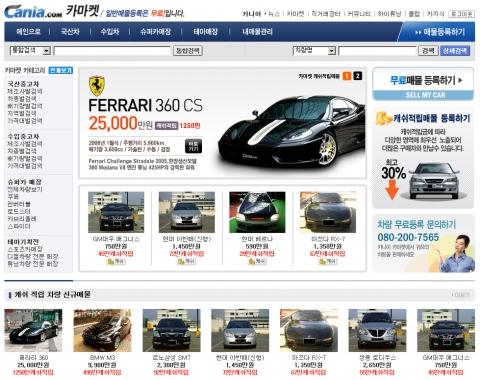Open the 국산차 navigation menu

coord(70,32)
